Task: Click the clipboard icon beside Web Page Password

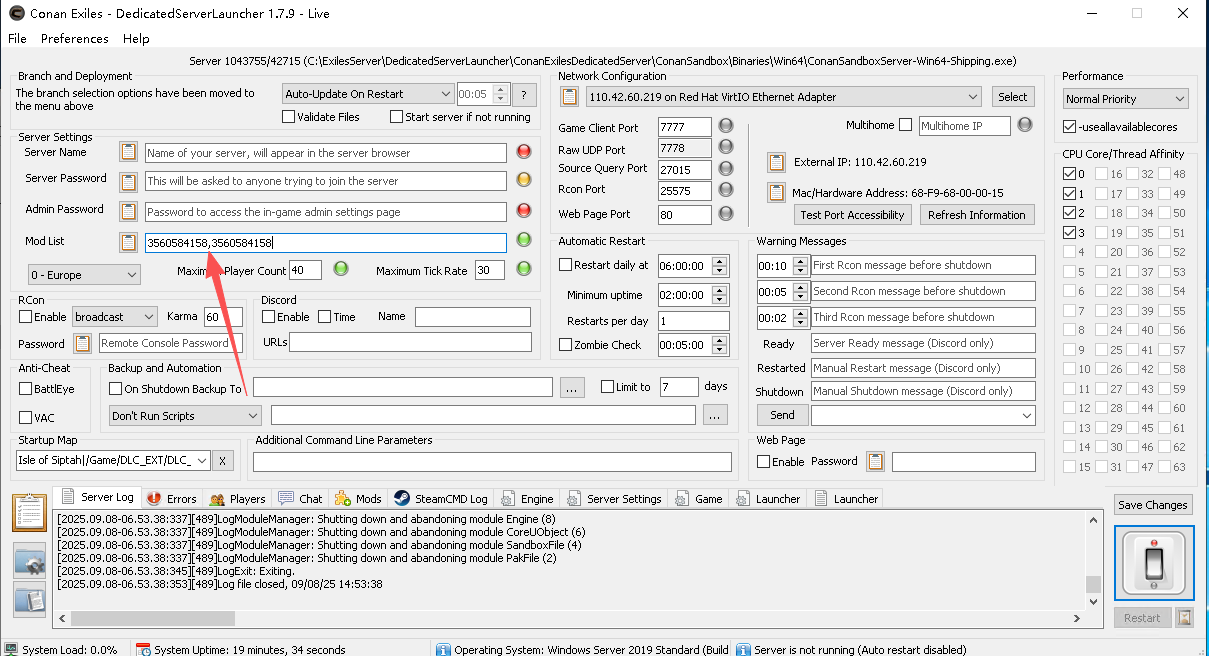Action: pyautogui.click(x=875, y=462)
